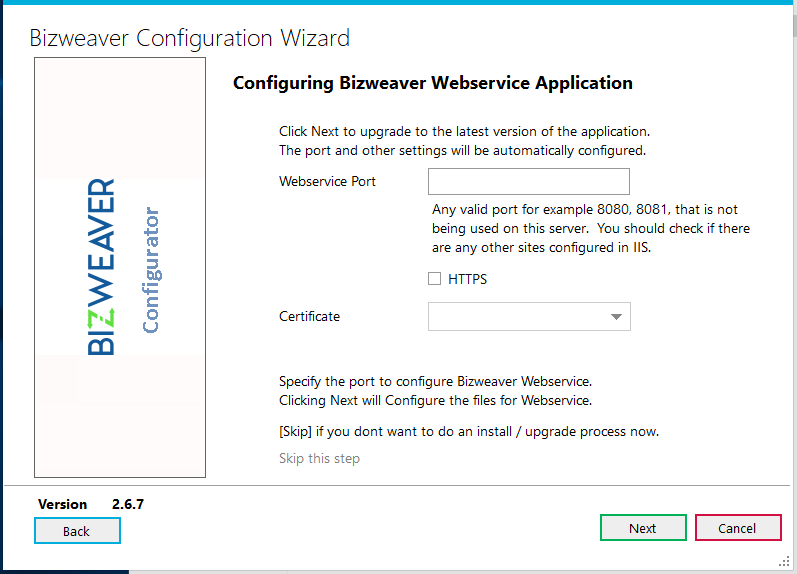
Task: Click the 'Certificate' label
Action: pyautogui.click(x=309, y=316)
